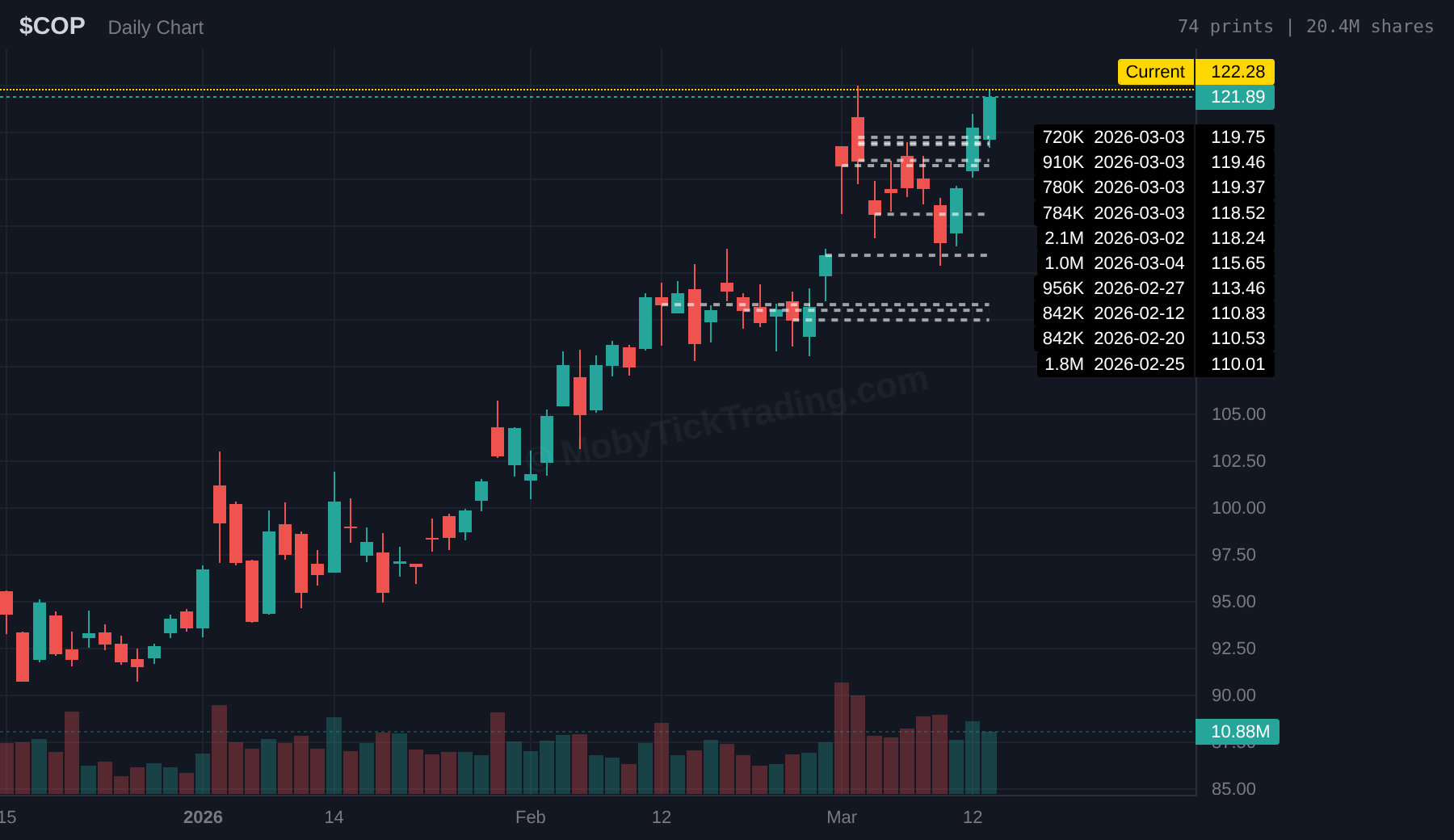This screenshot has width=1454, height=840.
Task: Select the yellow Current price label
Action: [1155, 72]
